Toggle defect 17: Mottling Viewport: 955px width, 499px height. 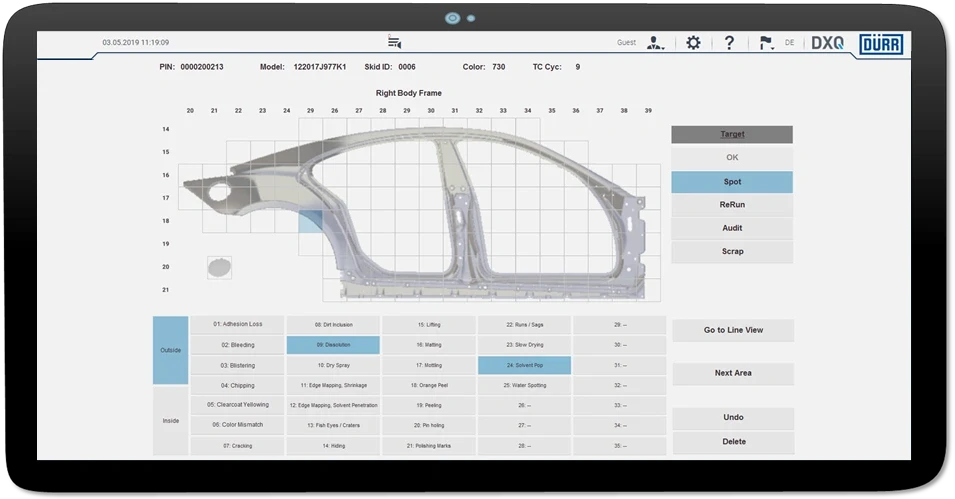click(429, 366)
